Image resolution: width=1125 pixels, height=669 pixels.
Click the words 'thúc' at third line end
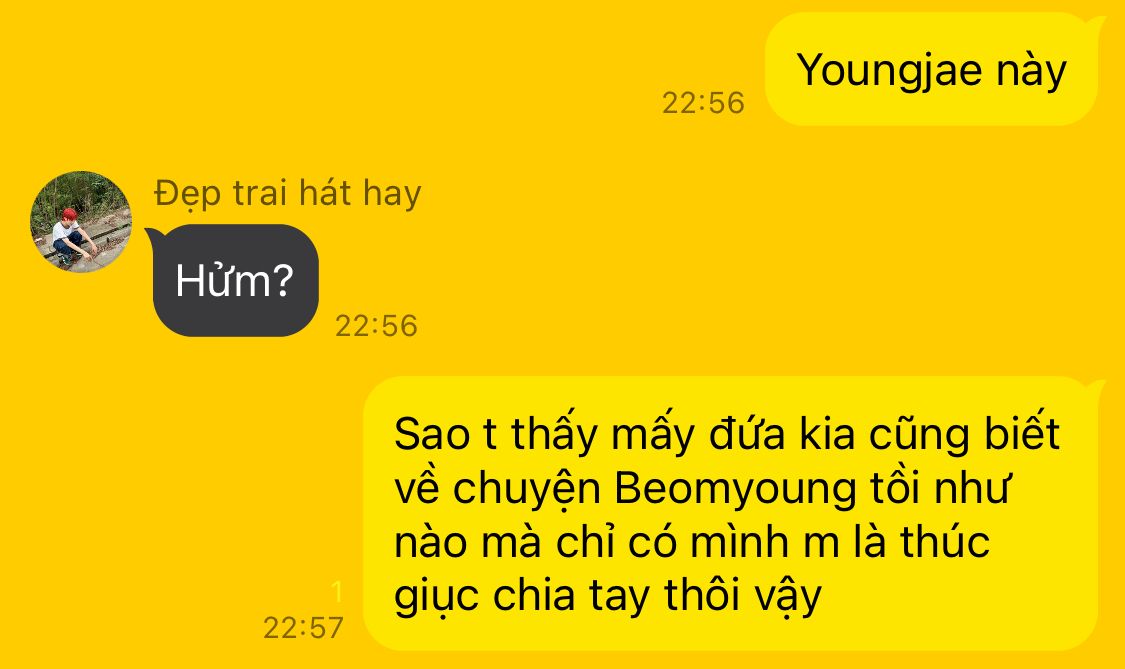pyautogui.click(x=945, y=541)
